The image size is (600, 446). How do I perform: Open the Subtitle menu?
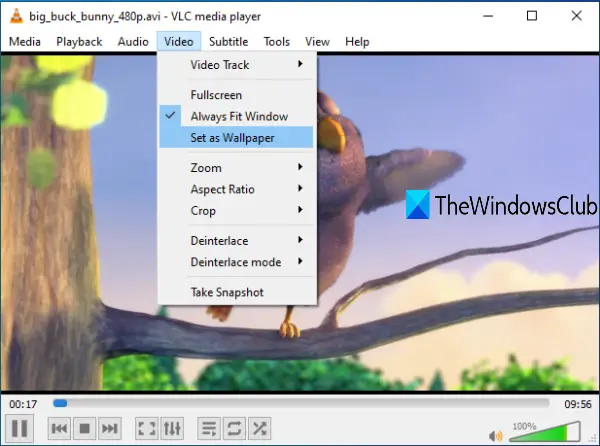(x=228, y=41)
